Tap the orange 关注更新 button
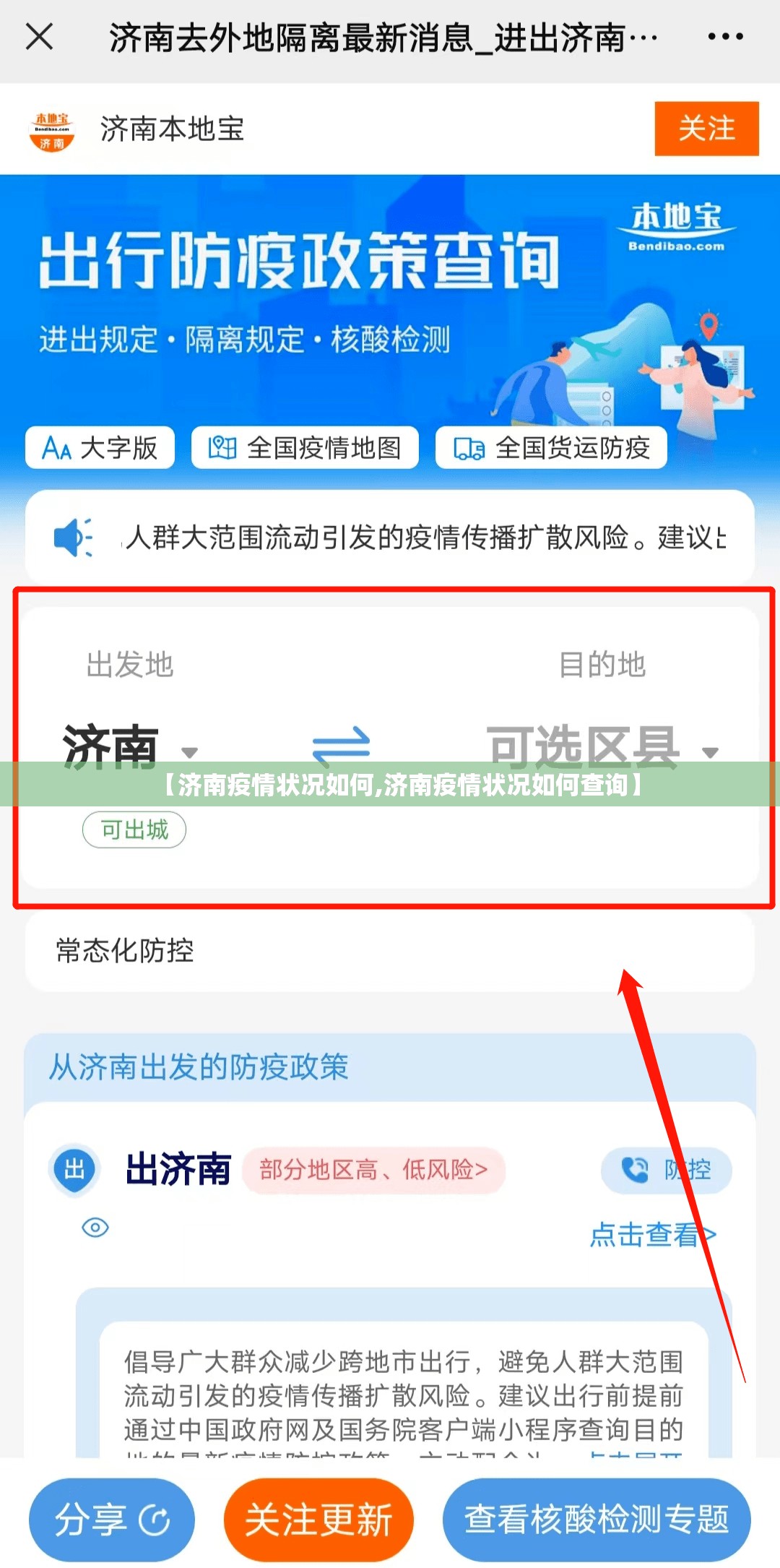 click(318, 1520)
